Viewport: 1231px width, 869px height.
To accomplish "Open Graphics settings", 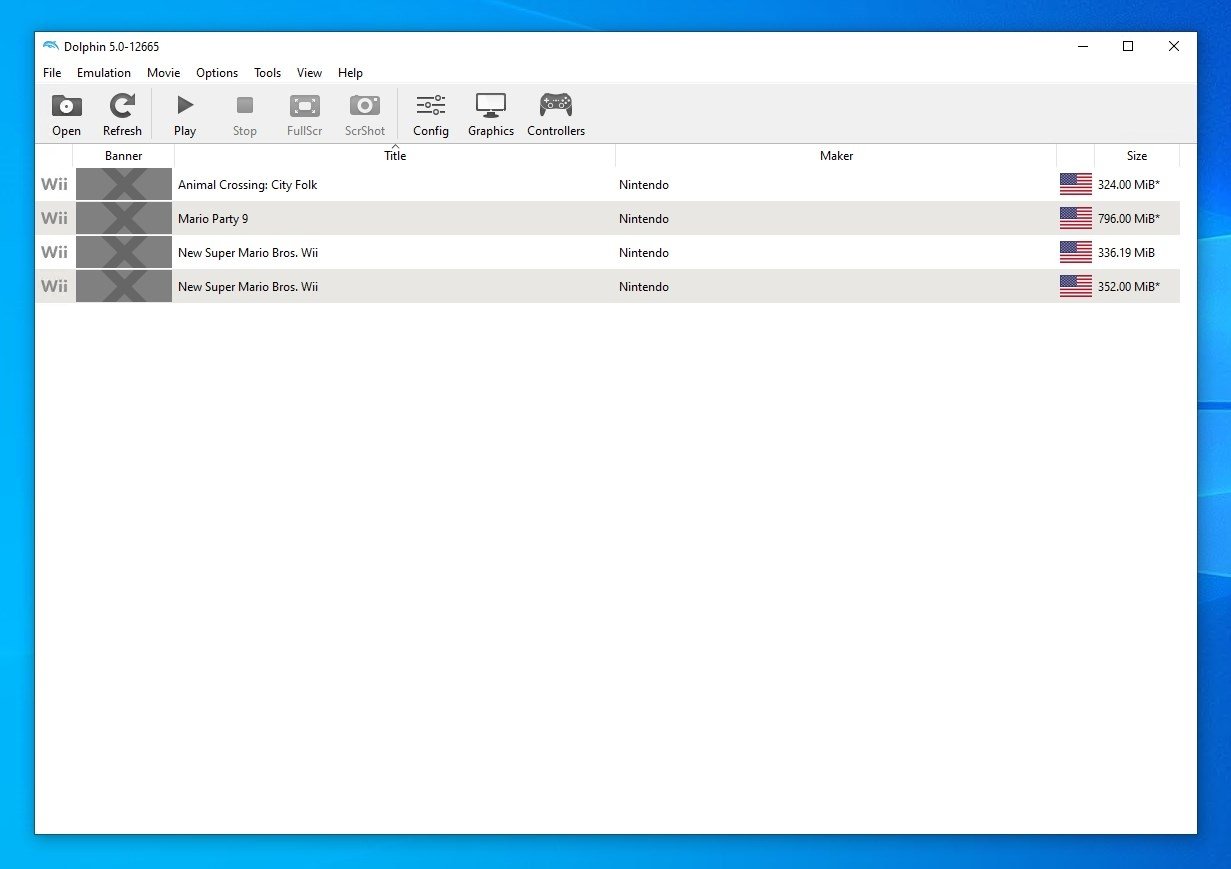I will click(491, 115).
